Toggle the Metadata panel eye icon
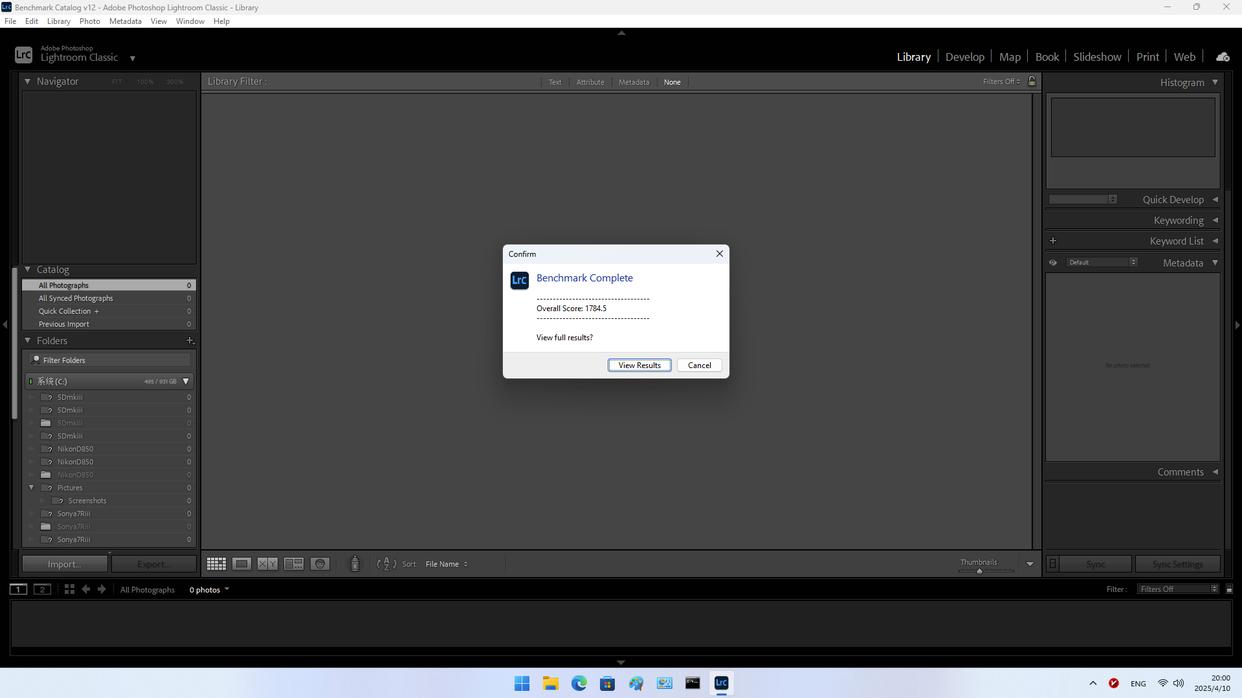The image size is (1242, 698). coord(1053,263)
